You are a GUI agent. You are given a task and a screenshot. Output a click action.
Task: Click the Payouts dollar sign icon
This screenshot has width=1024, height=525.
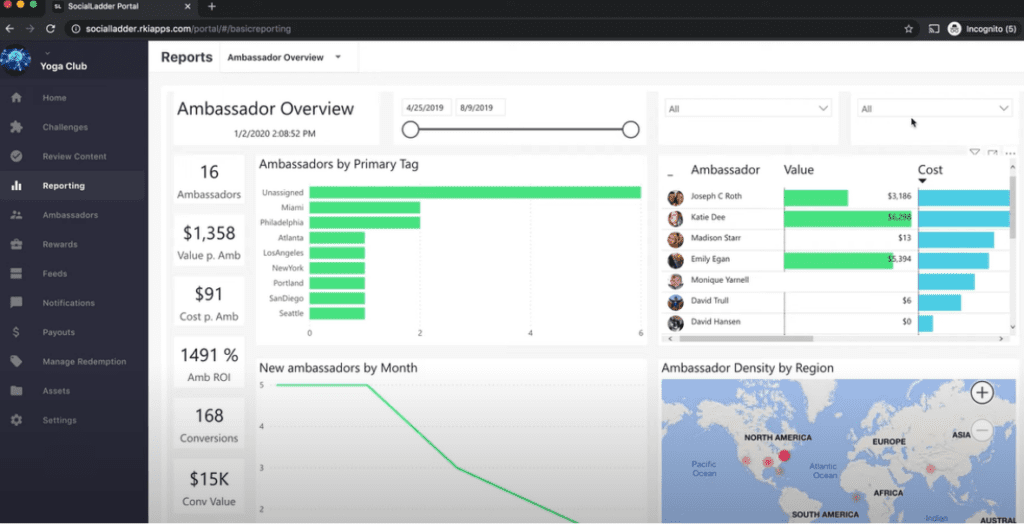pos(16,332)
